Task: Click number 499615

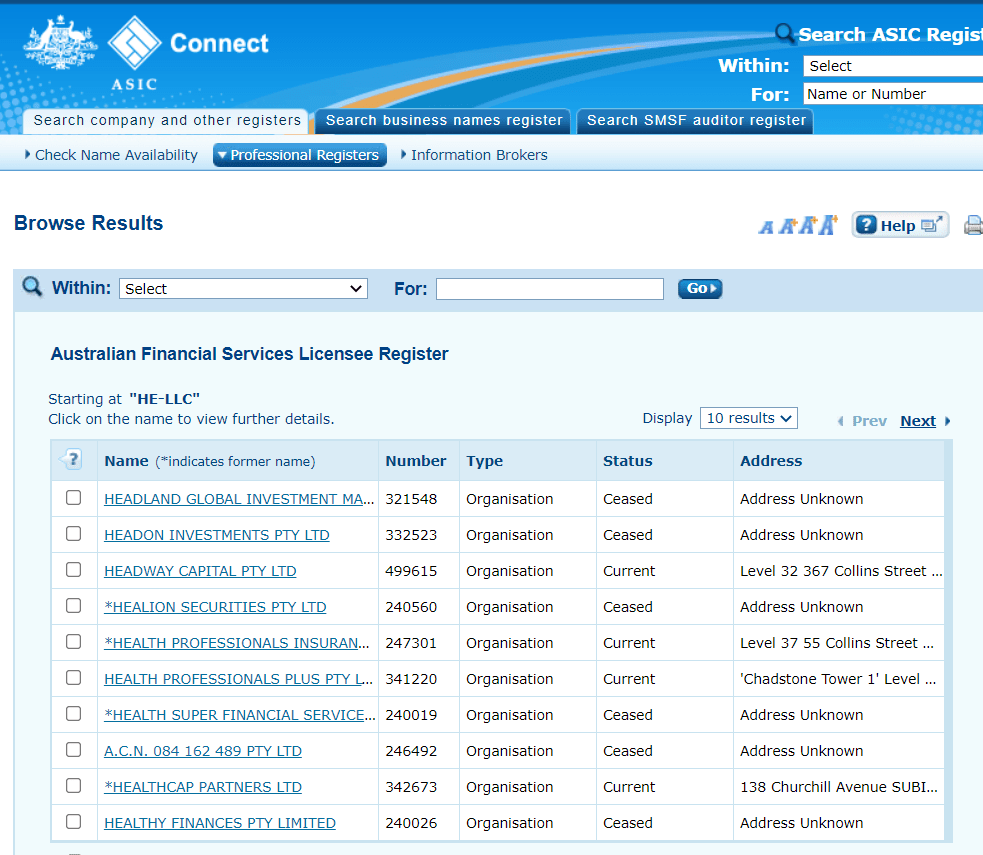Action: pos(411,571)
